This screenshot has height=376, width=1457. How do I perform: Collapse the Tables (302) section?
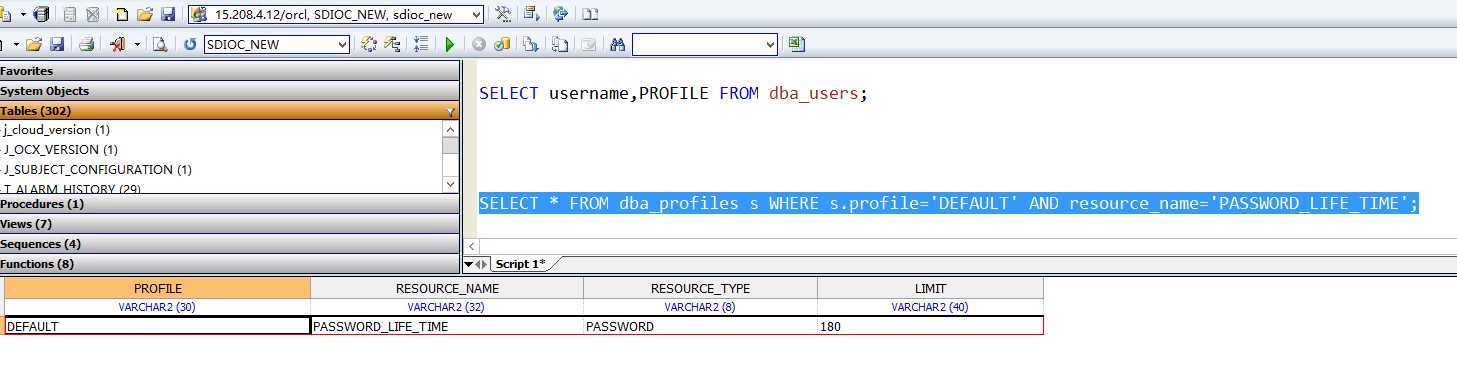point(229,111)
